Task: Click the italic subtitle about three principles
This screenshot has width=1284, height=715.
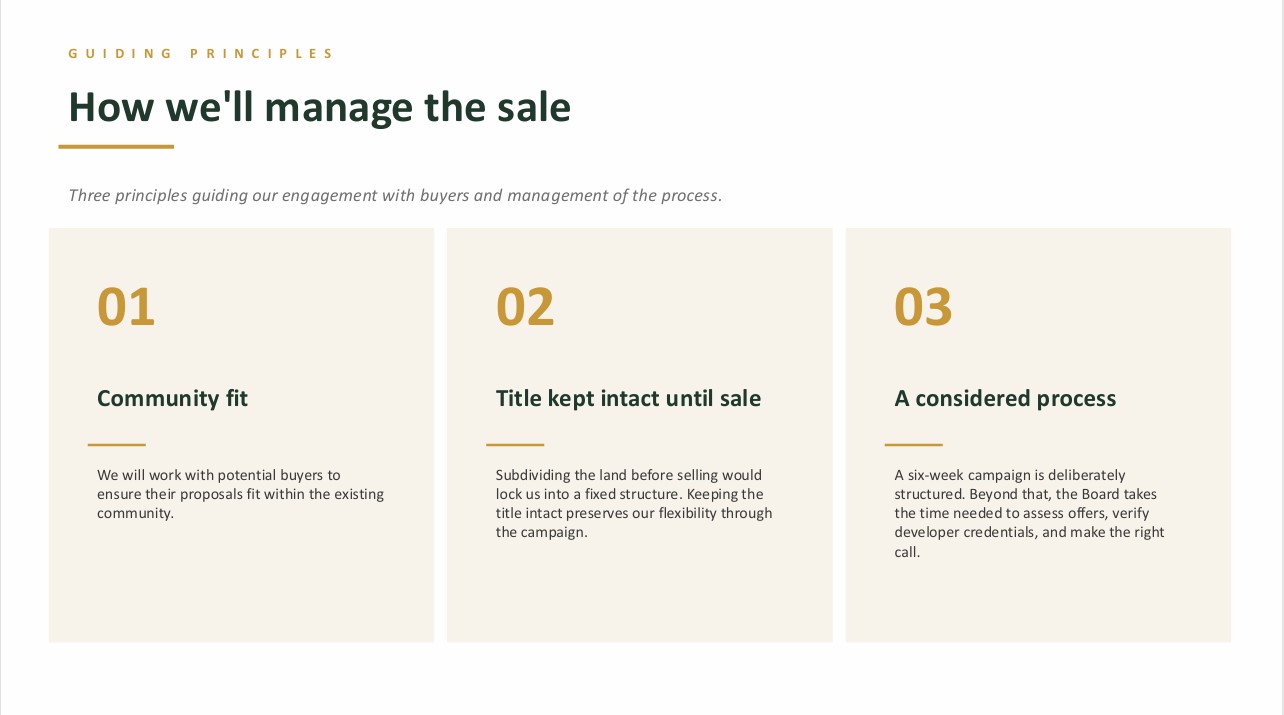Action: pyautogui.click(x=395, y=195)
